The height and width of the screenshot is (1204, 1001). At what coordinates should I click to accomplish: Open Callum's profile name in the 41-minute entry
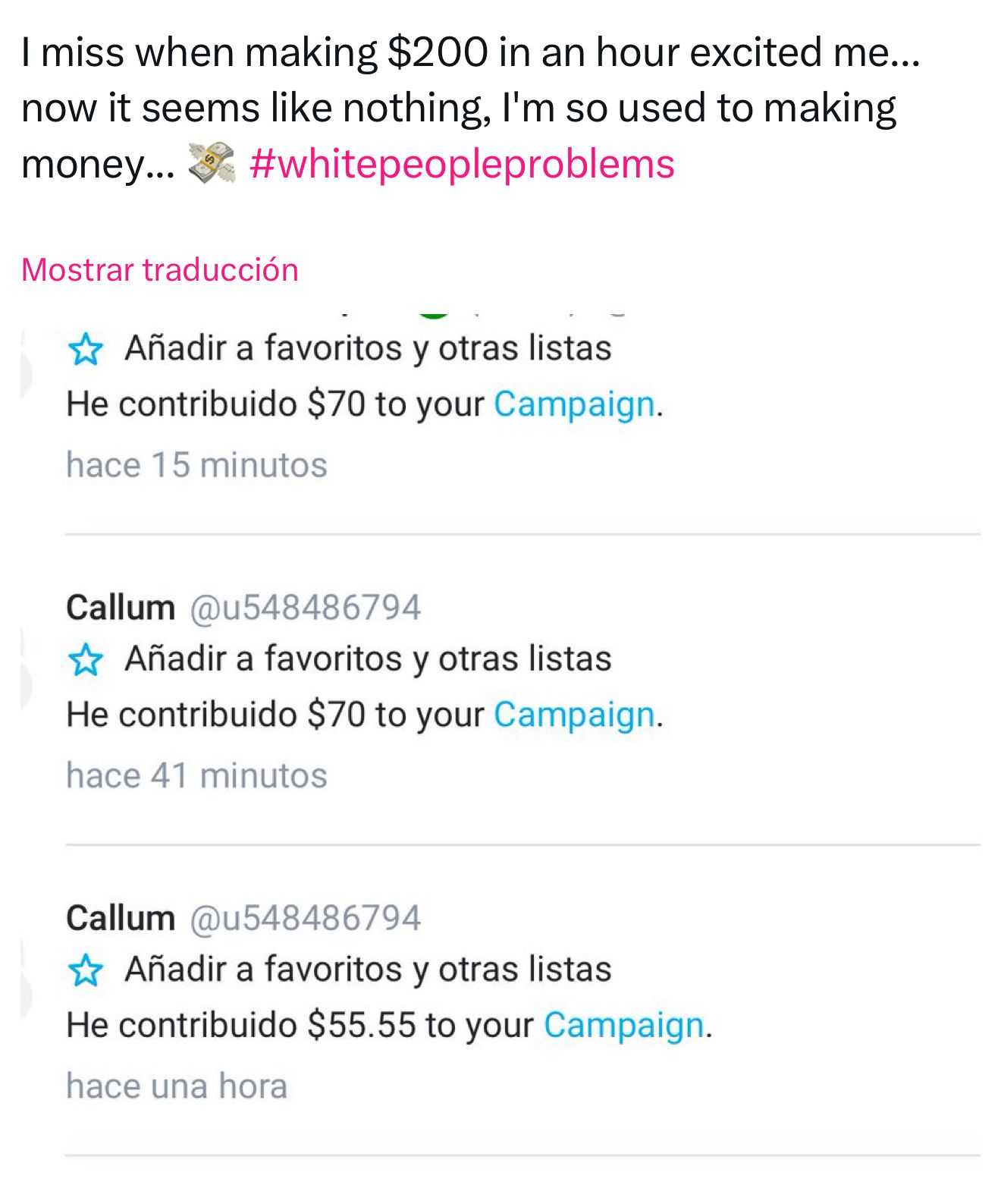(x=121, y=608)
